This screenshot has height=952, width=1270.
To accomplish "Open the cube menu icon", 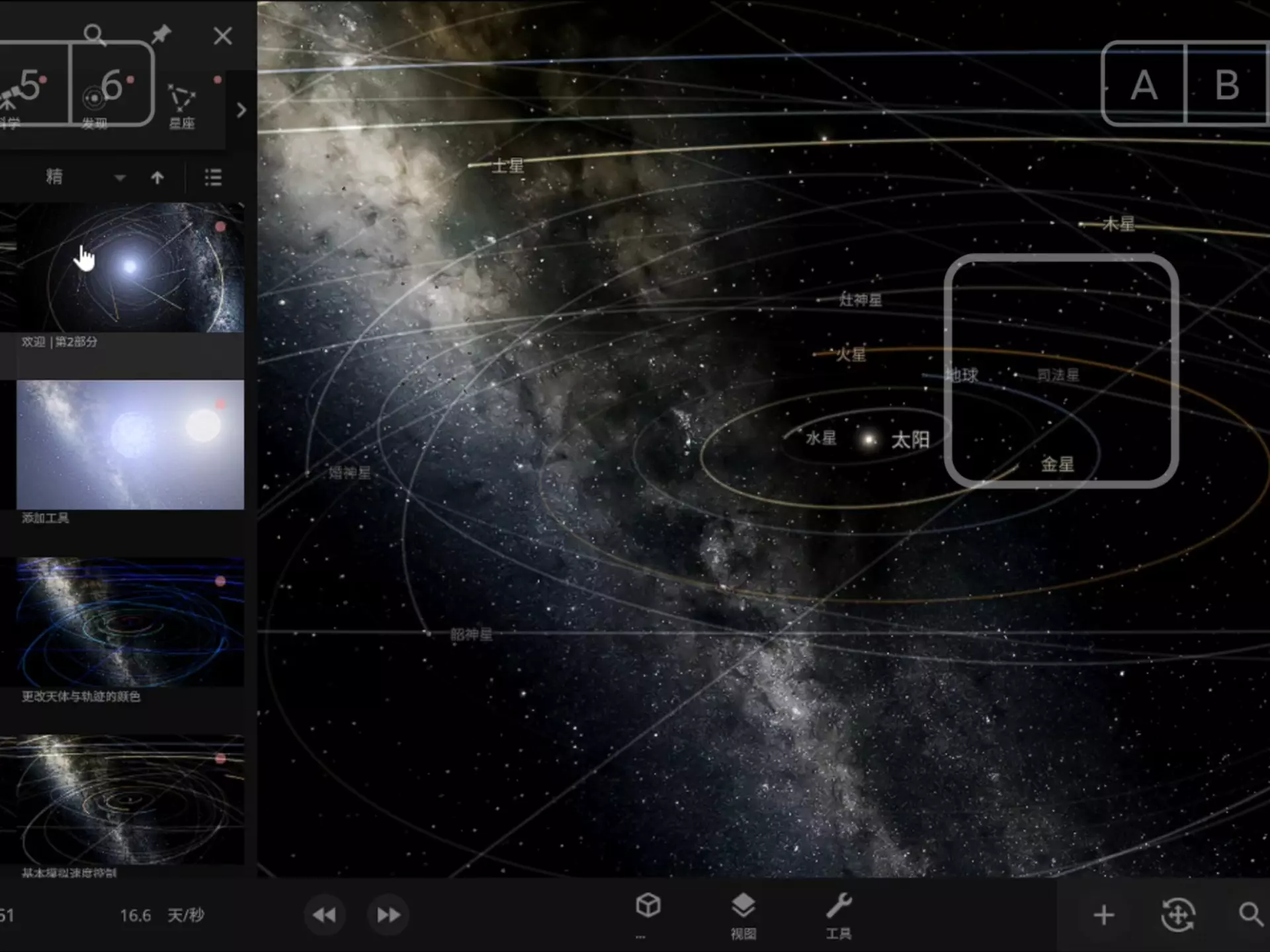I will [648, 906].
